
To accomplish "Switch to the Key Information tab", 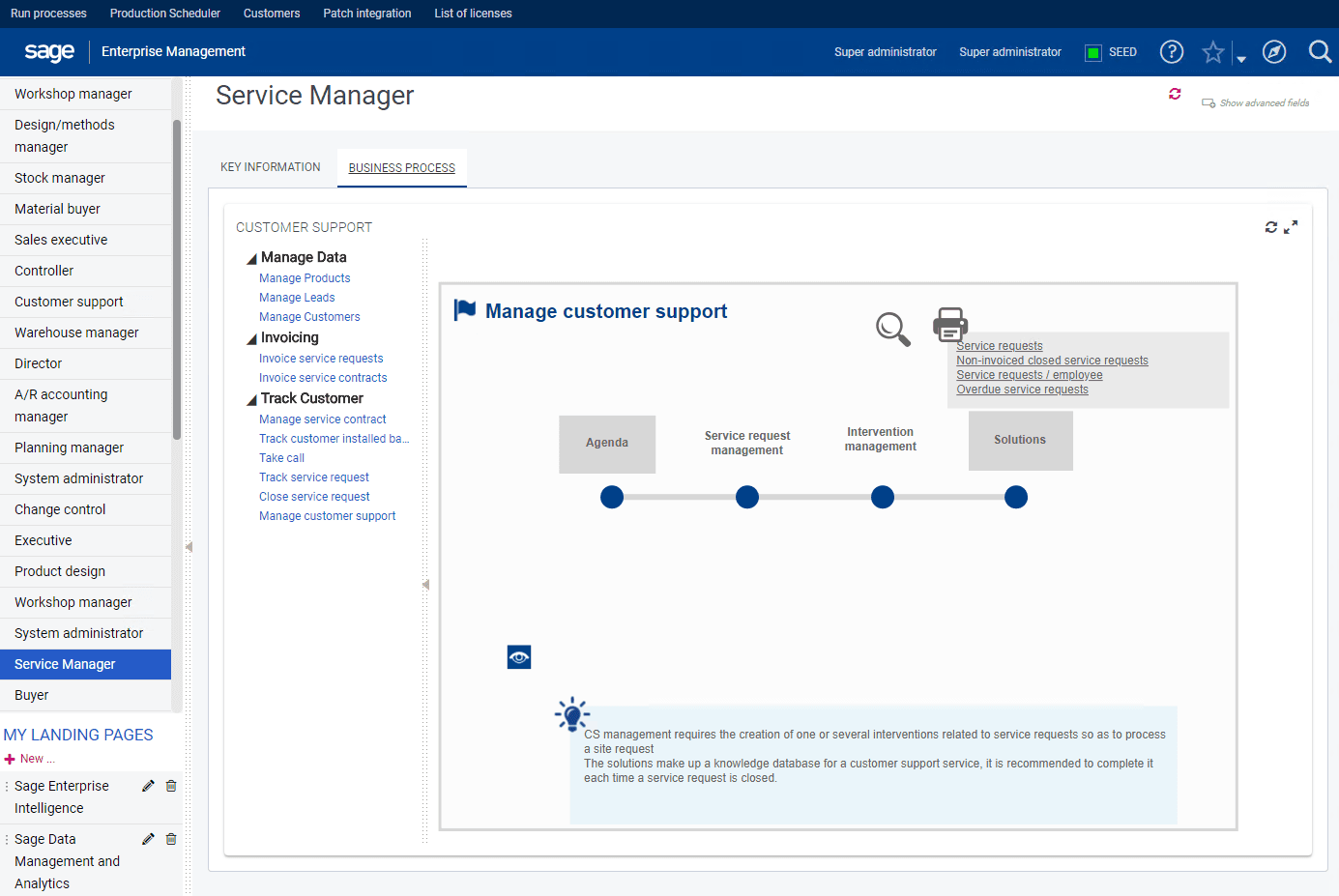I will [x=270, y=166].
